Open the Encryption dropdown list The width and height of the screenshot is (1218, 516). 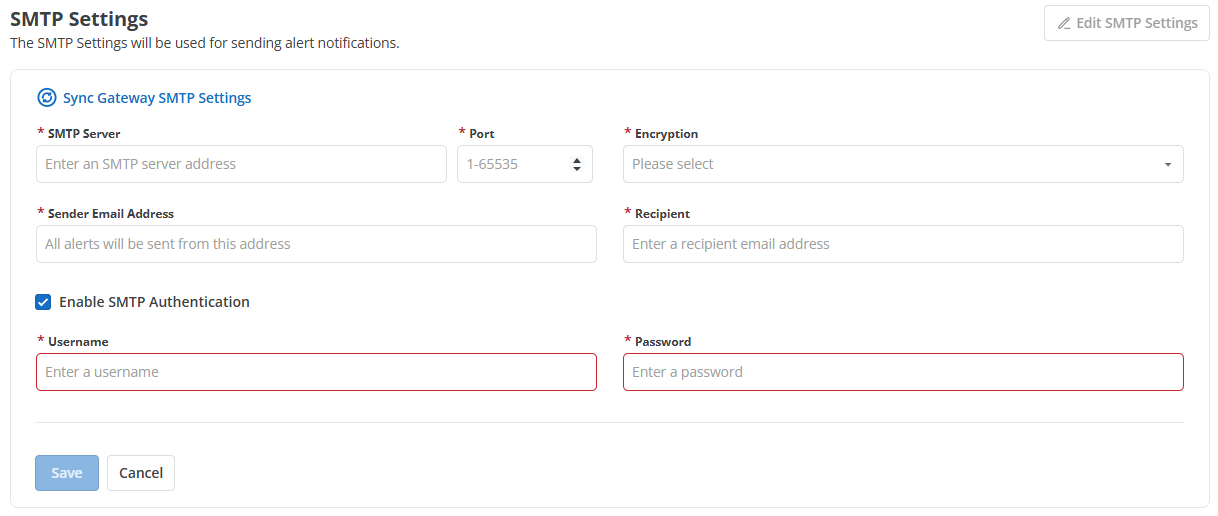click(x=903, y=164)
